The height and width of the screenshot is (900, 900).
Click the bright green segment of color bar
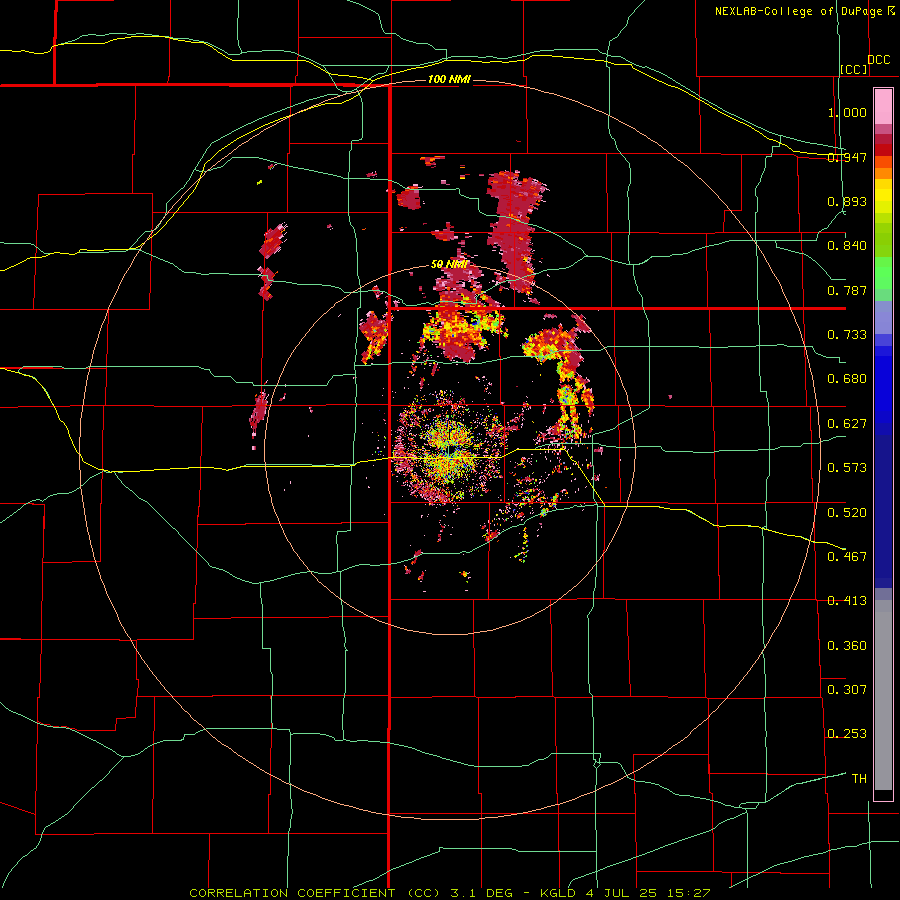pyautogui.click(x=883, y=273)
